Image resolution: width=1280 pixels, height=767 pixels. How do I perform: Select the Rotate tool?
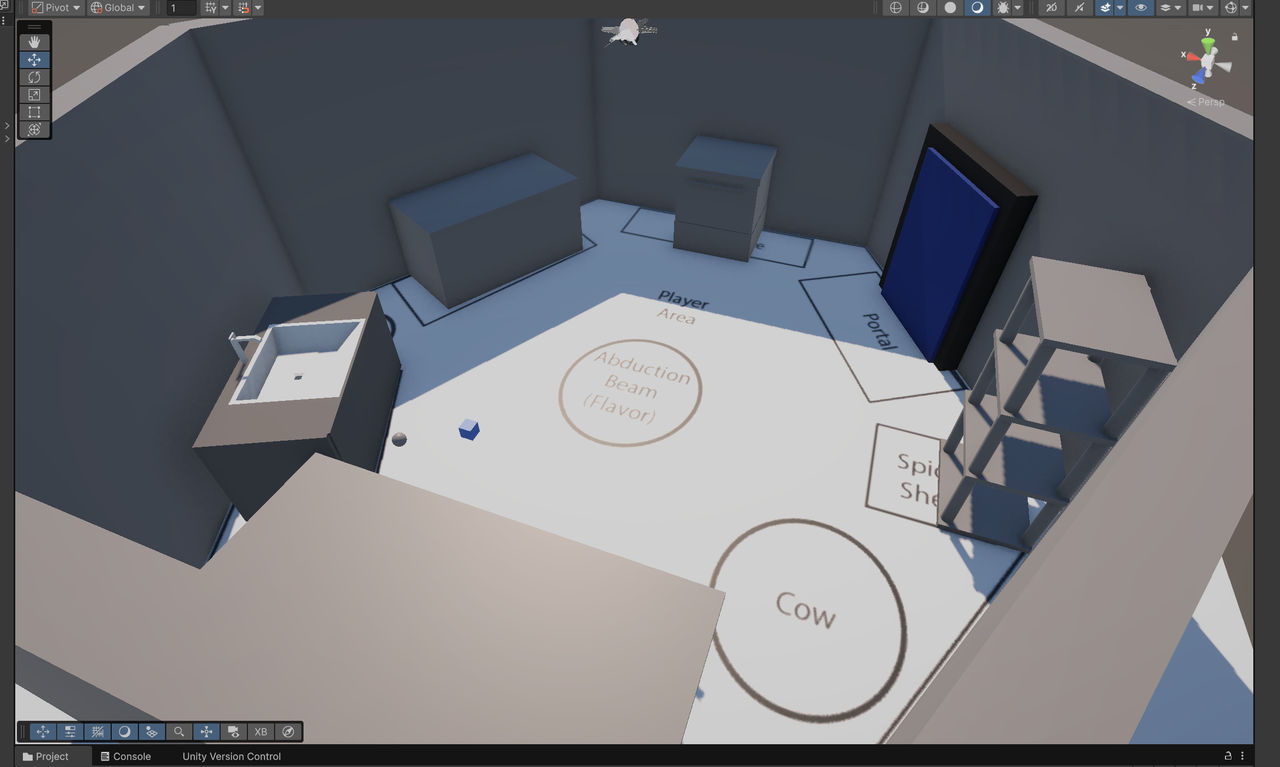pos(34,77)
